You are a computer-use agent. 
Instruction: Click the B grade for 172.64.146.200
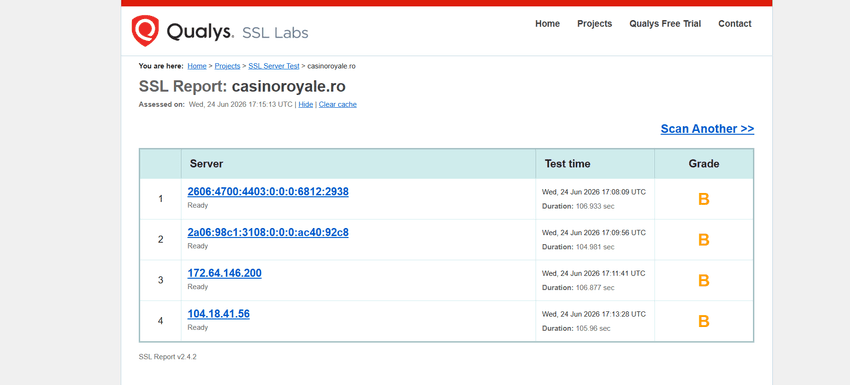click(704, 281)
